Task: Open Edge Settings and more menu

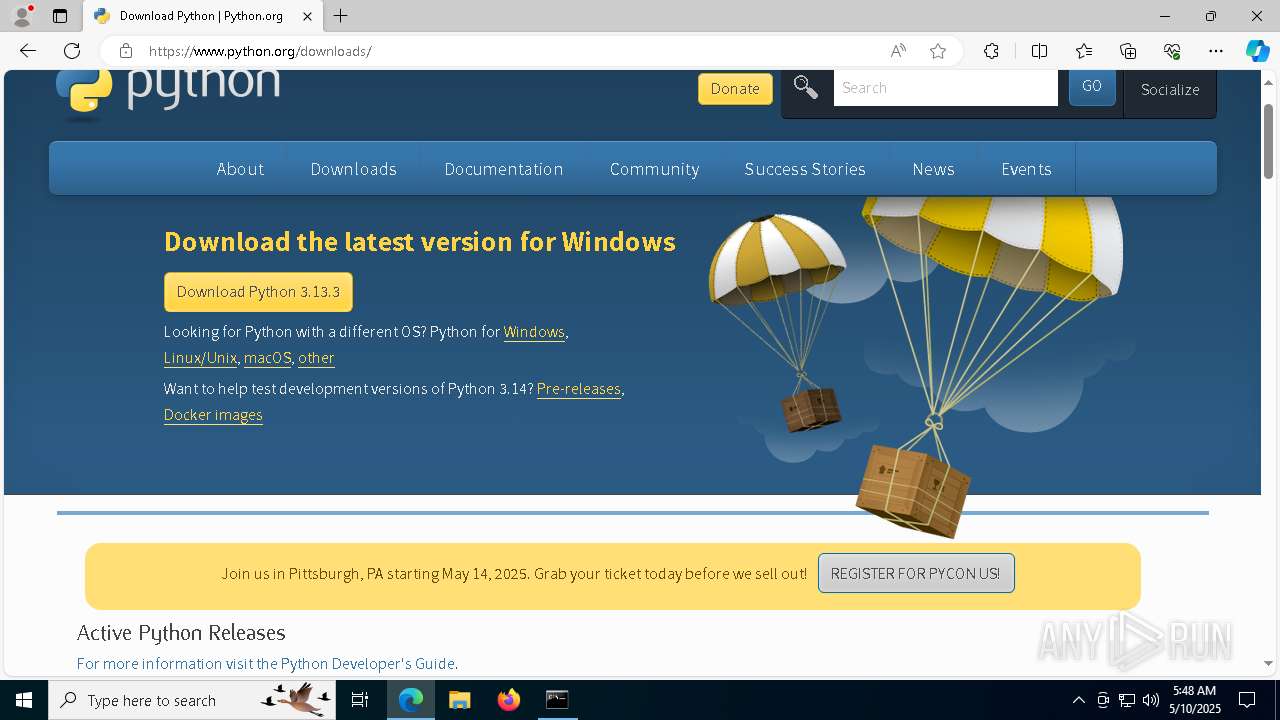Action: point(1216,51)
